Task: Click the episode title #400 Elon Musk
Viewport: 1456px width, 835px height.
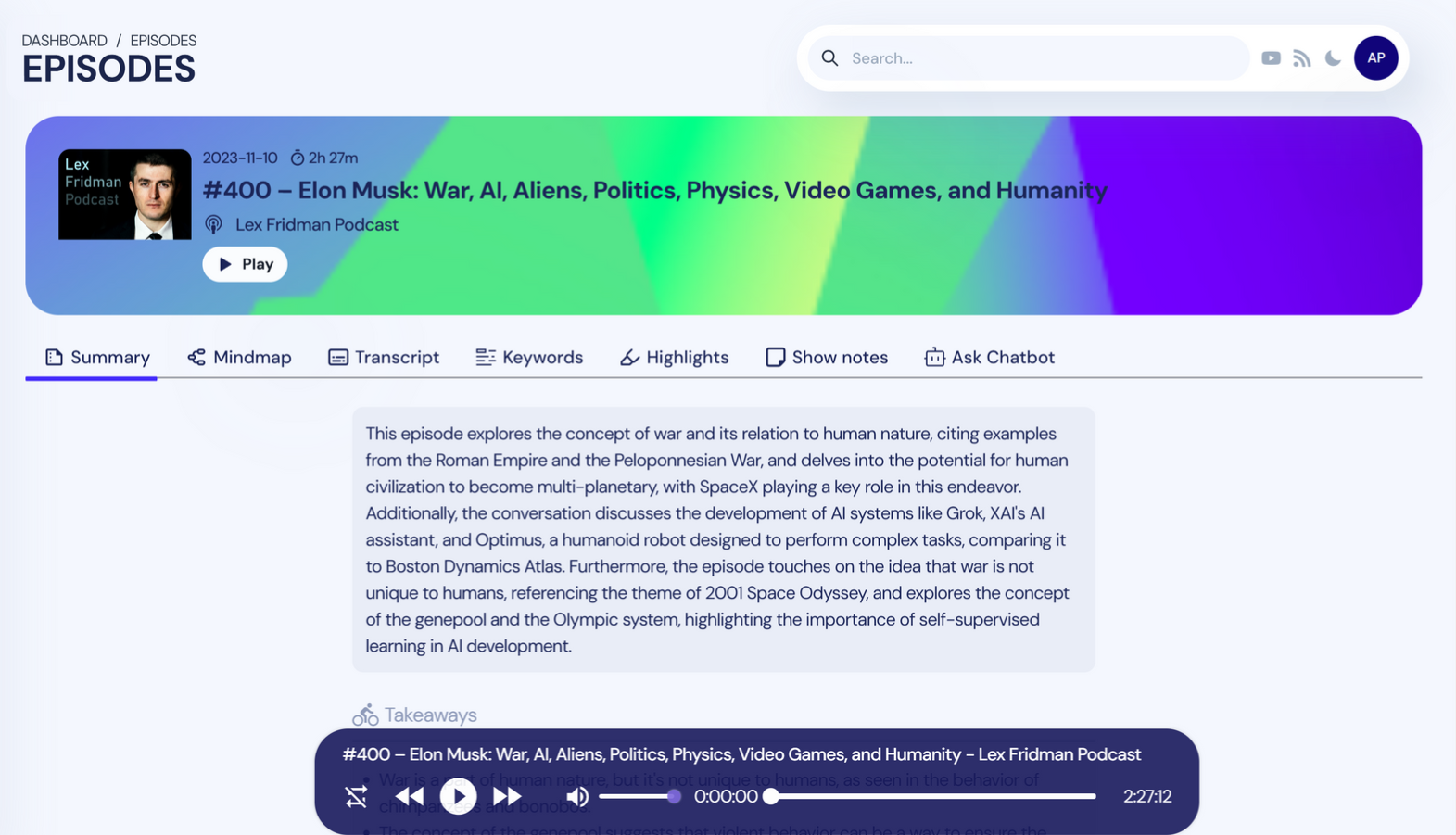Action: click(x=654, y=190)
